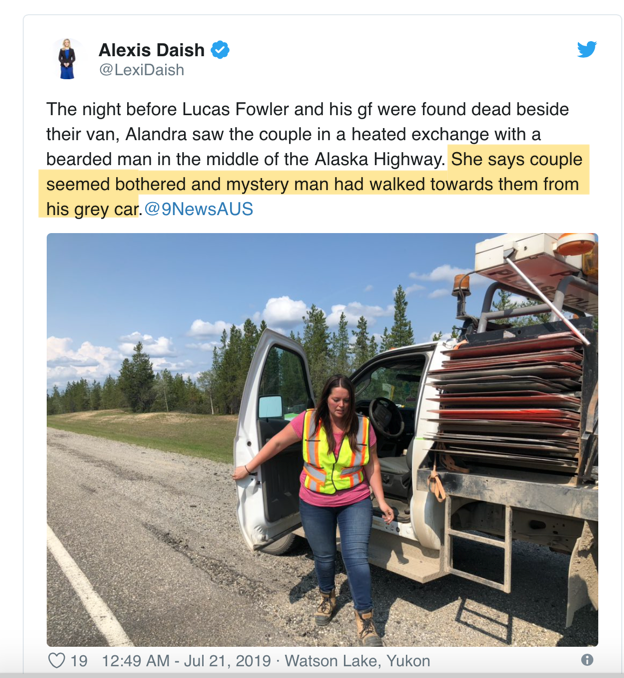Select the Watson Lake, Yukon location

(x=357, y=661)
